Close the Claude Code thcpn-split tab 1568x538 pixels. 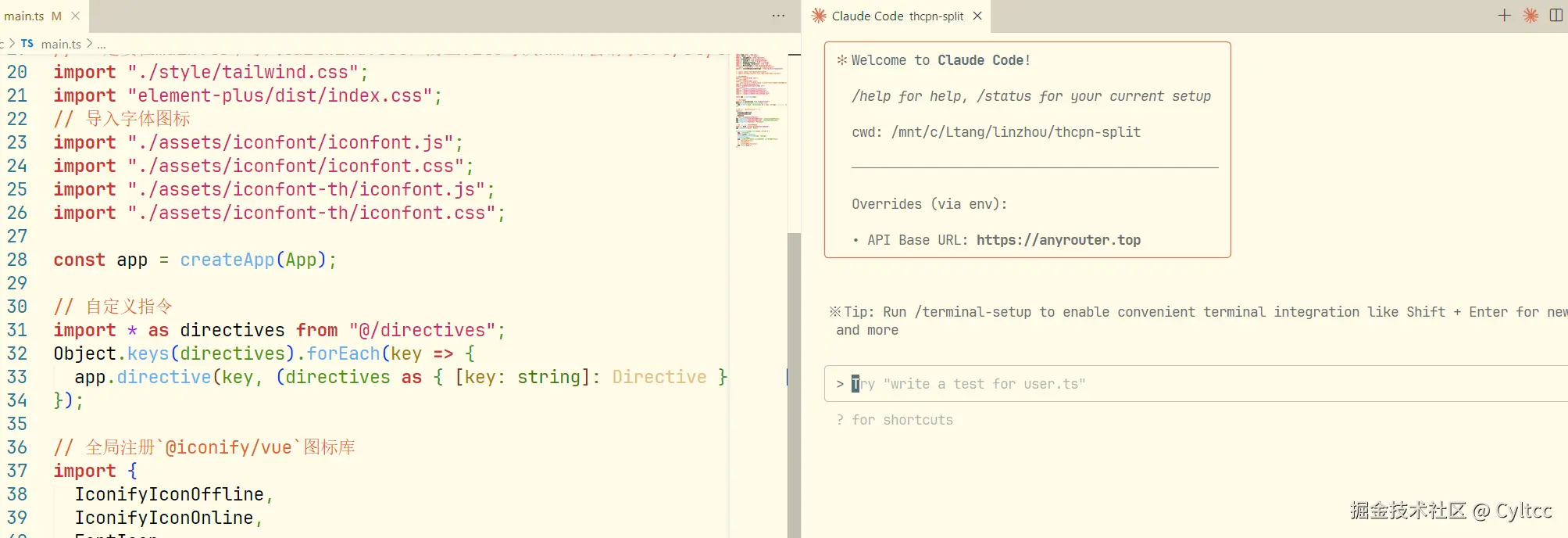977,16
